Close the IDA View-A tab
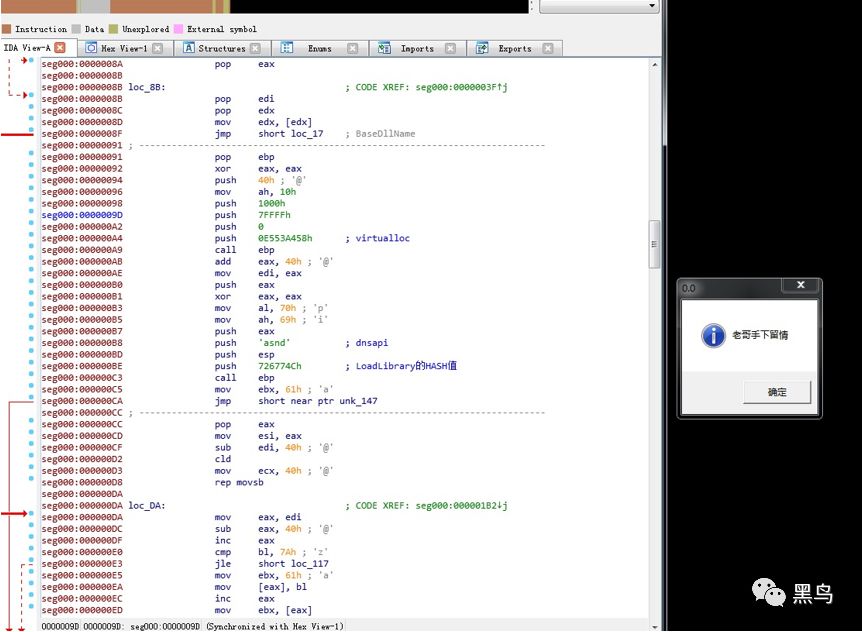This screenshot has width=862, height=632. tap(60, 47)
